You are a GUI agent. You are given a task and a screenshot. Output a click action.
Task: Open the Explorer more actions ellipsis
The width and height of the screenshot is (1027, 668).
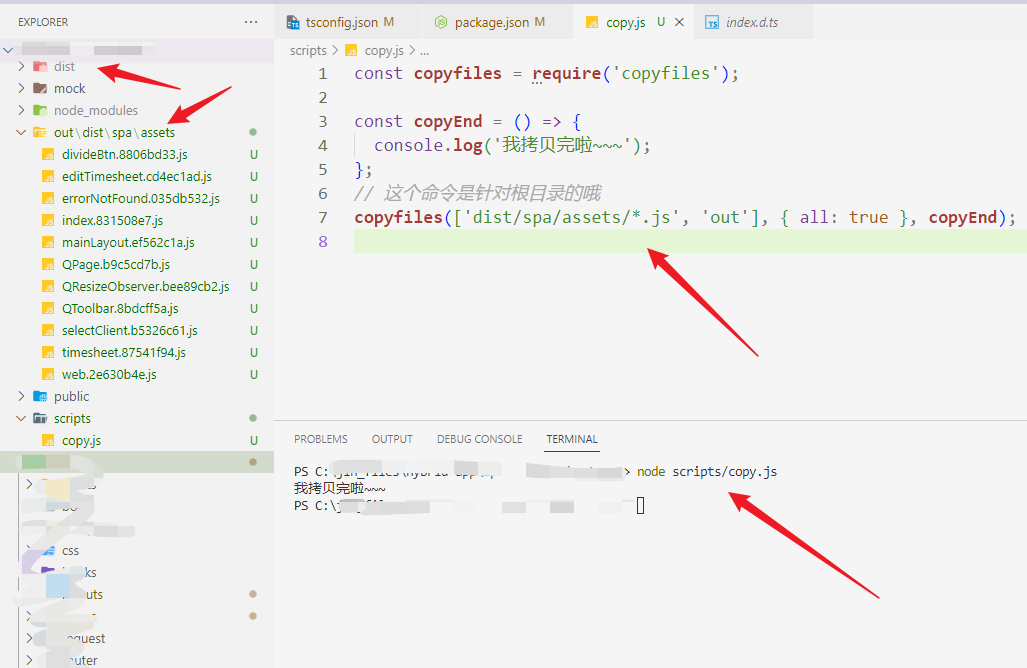point(251,22)
